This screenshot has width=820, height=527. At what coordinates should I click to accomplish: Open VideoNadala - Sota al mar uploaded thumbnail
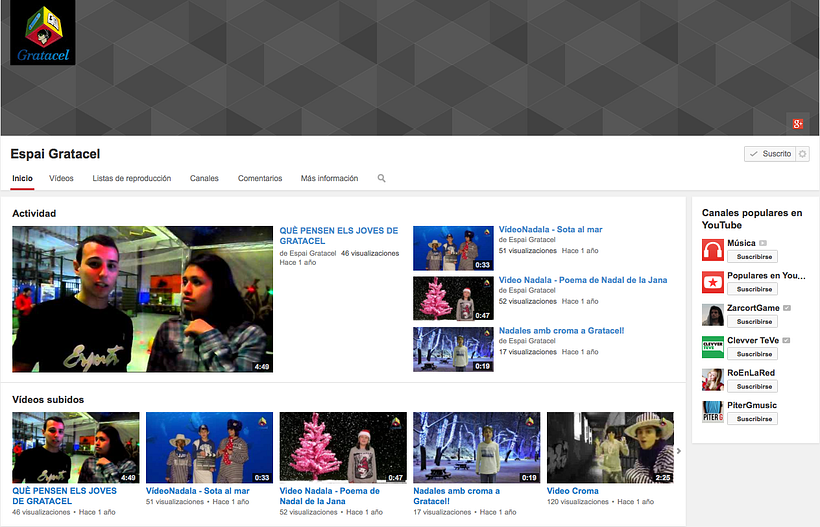pyautogui.click(x=209, y=448)
